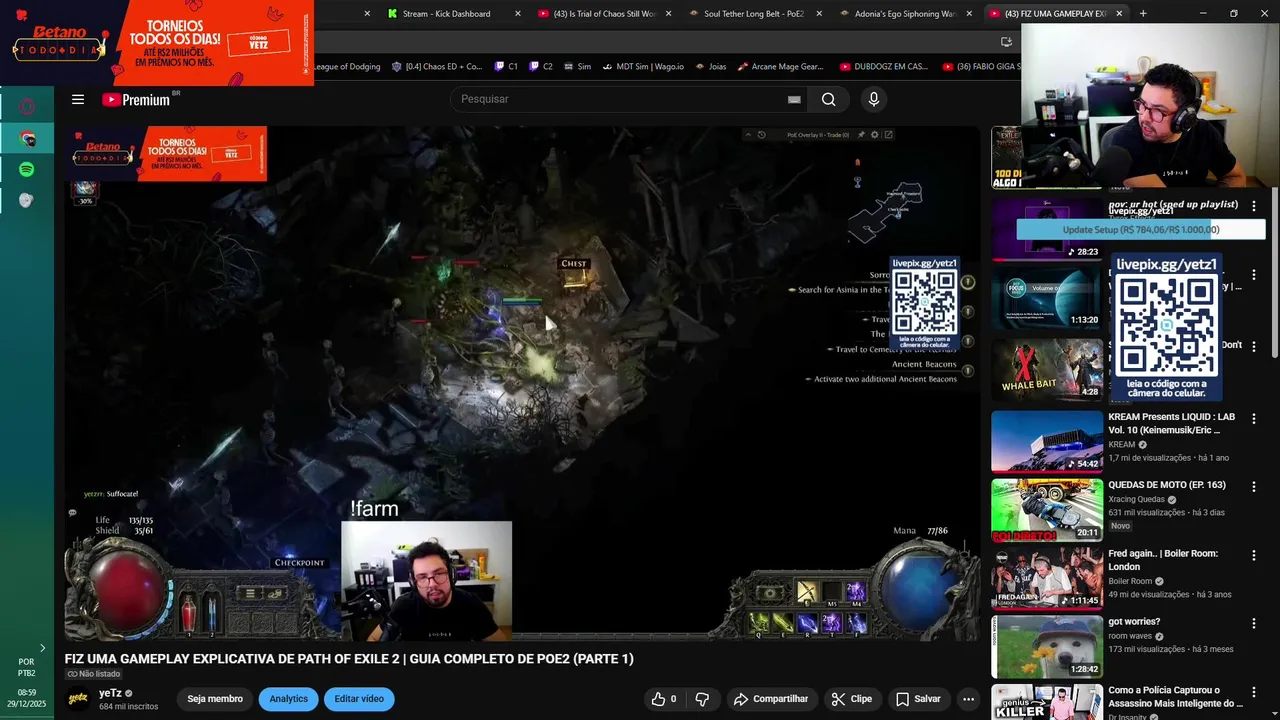Open FABIO GIGA bookmark
Image resolution: width=1280 pixels, height=720 pixels.
[981, 67]
